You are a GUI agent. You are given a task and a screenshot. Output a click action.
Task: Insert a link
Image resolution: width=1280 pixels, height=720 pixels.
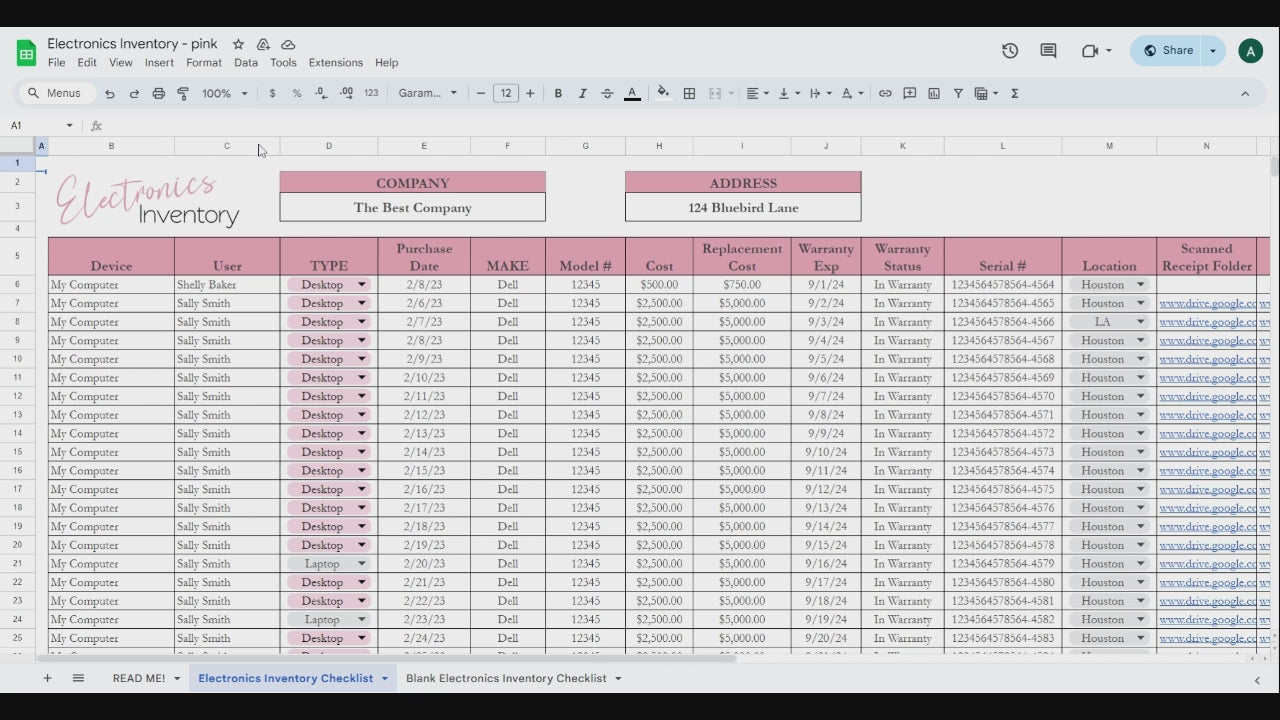(885, 93)
